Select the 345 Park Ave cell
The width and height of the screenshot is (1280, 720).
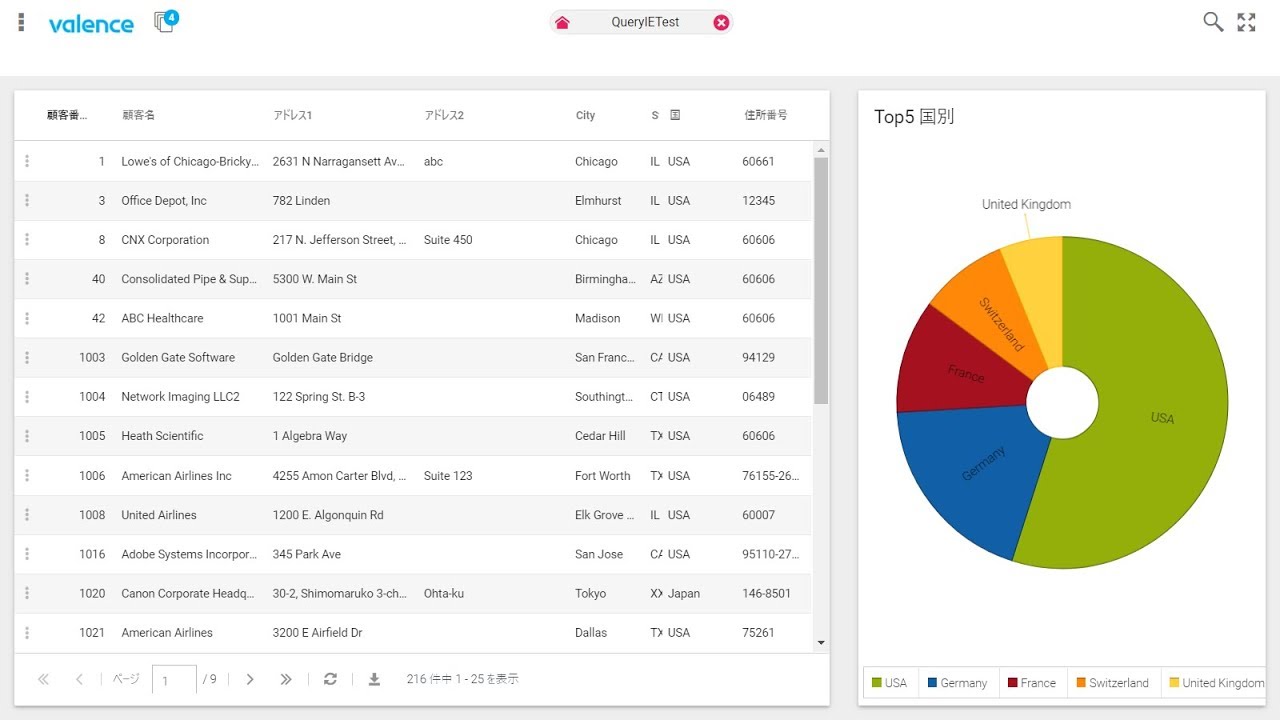pos(307,554)
